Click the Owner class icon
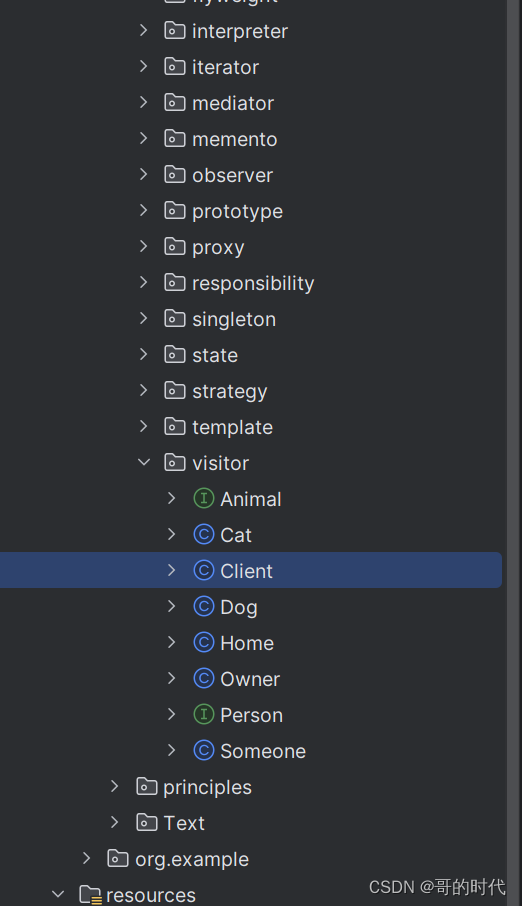Image resolution: width=522 pixels, height=906 pixels. (203, 678)
